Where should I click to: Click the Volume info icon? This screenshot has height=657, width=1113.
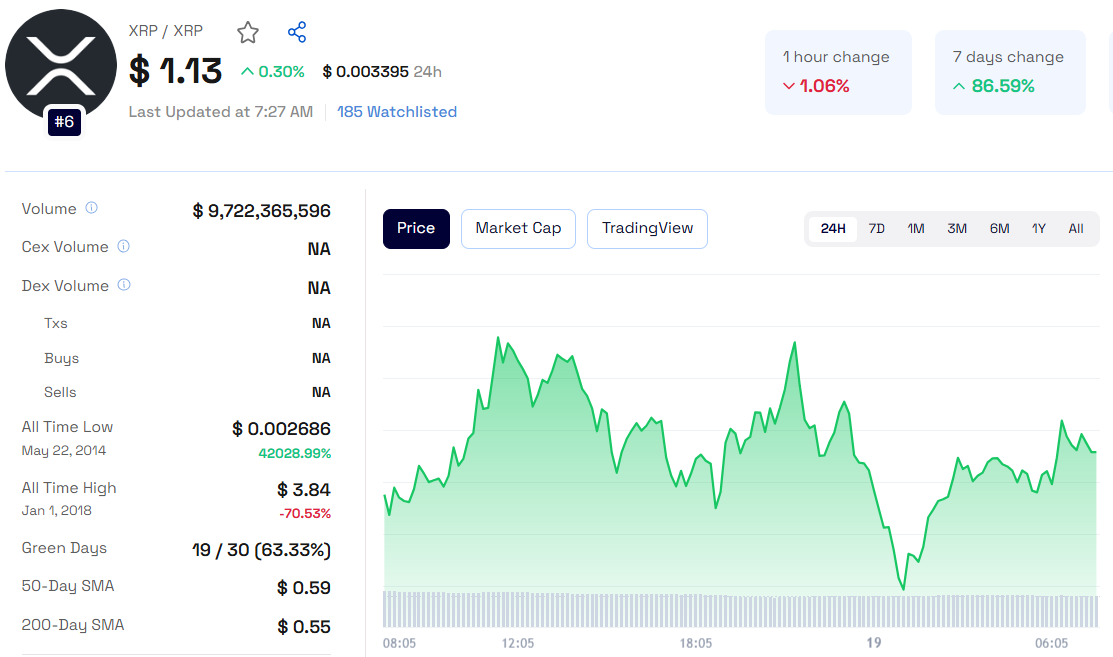click(92, 208)
